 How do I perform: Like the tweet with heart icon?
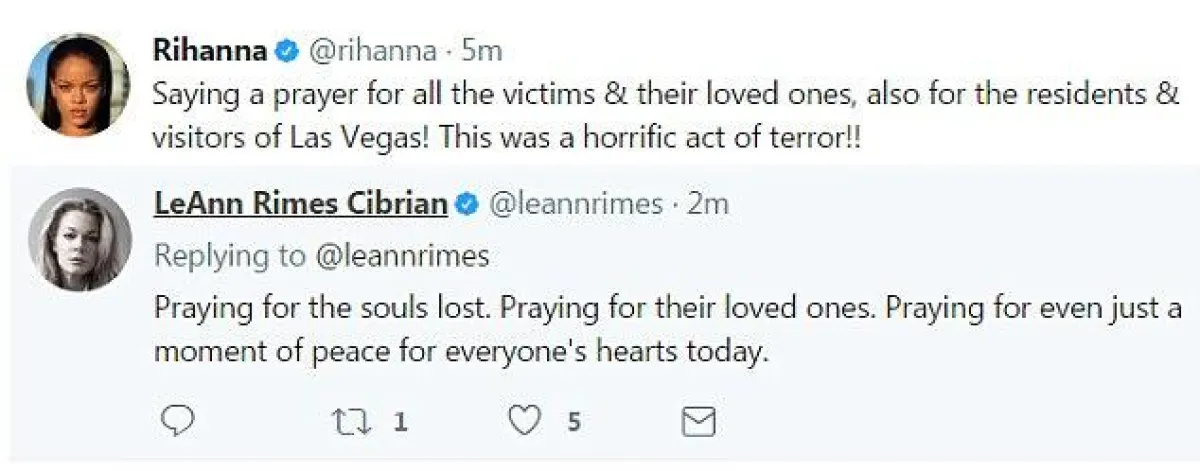pos(524,422)
